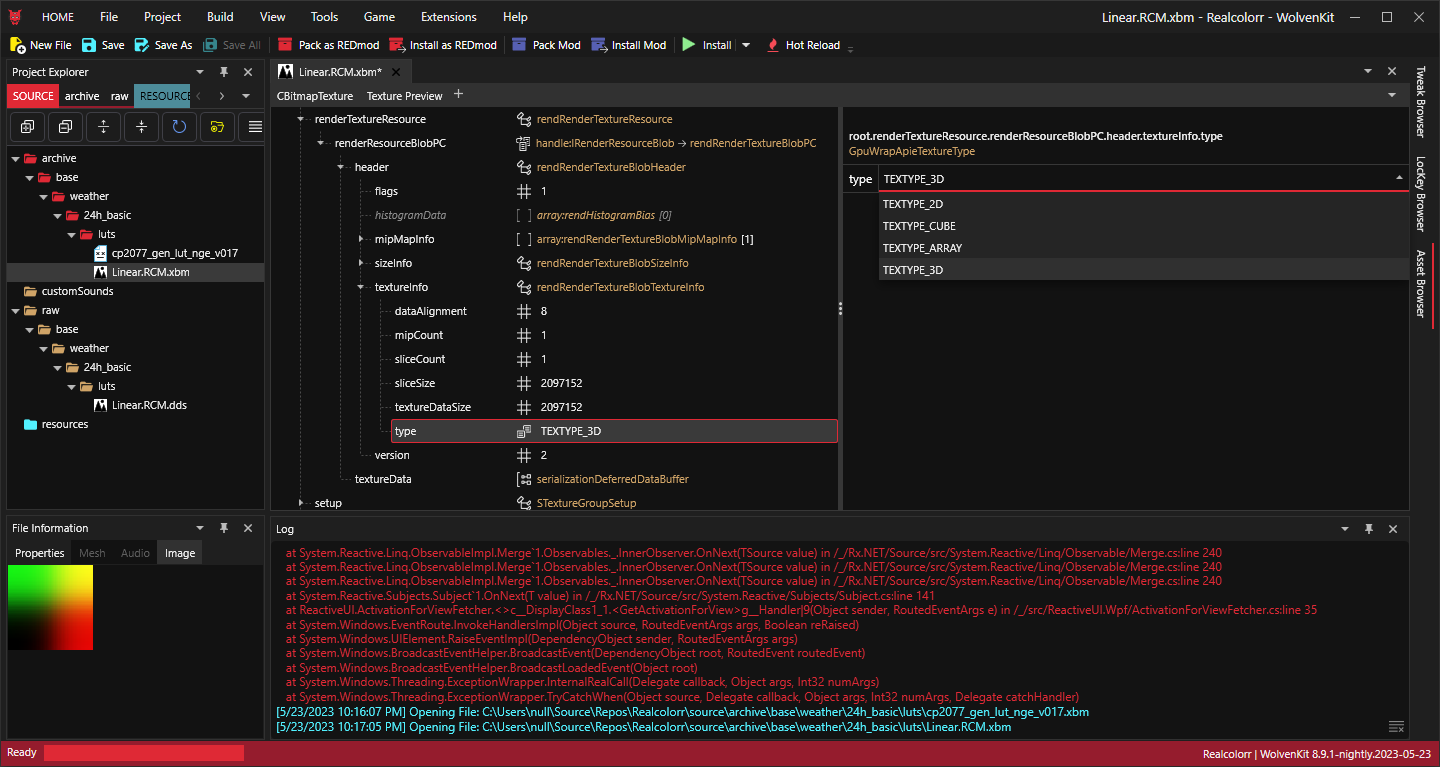Open the Asset Browser side panel
This screenshot has height=767, width=1440.
[x=1420, y=284]
